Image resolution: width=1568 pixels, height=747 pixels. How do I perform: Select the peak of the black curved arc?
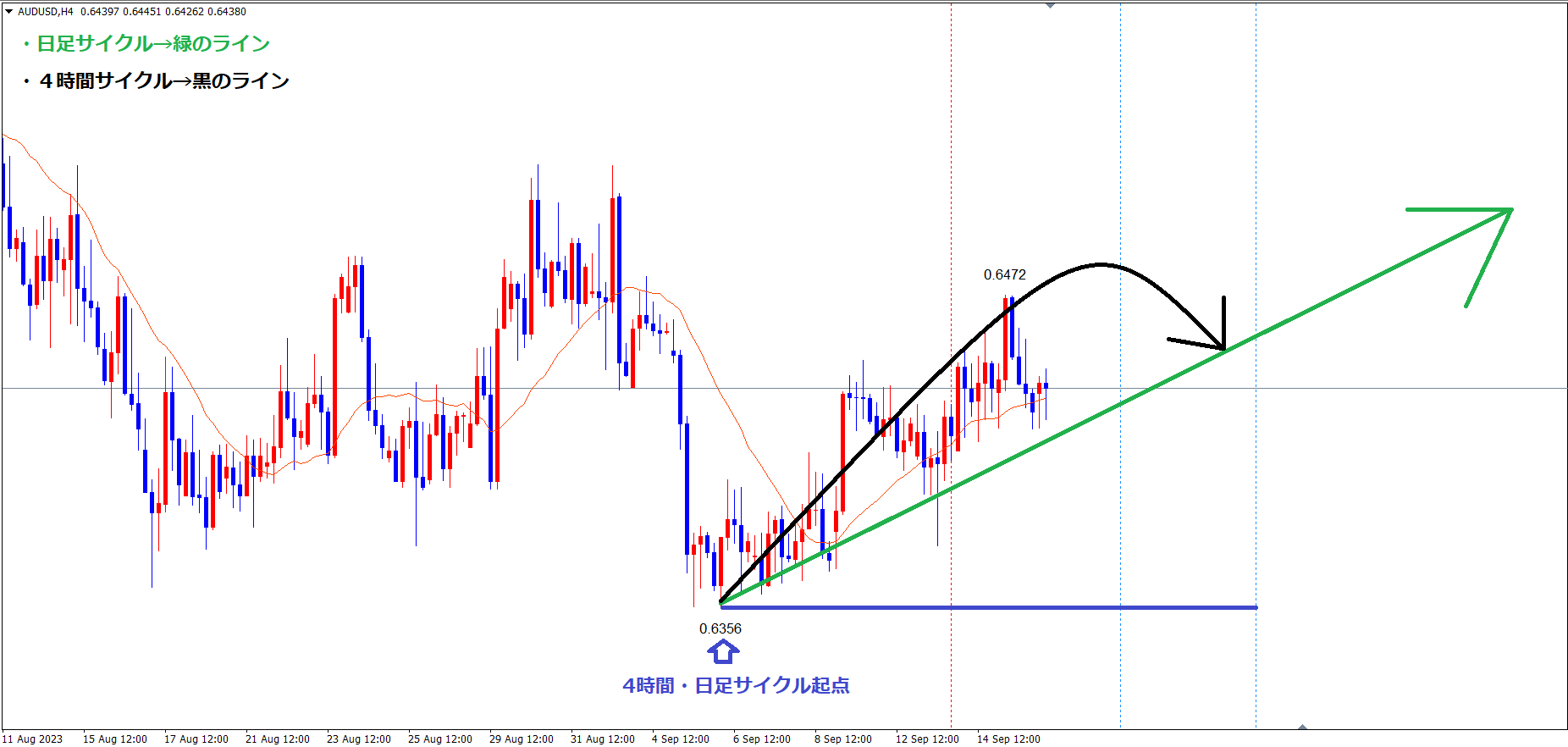[x=1100, y=264]
